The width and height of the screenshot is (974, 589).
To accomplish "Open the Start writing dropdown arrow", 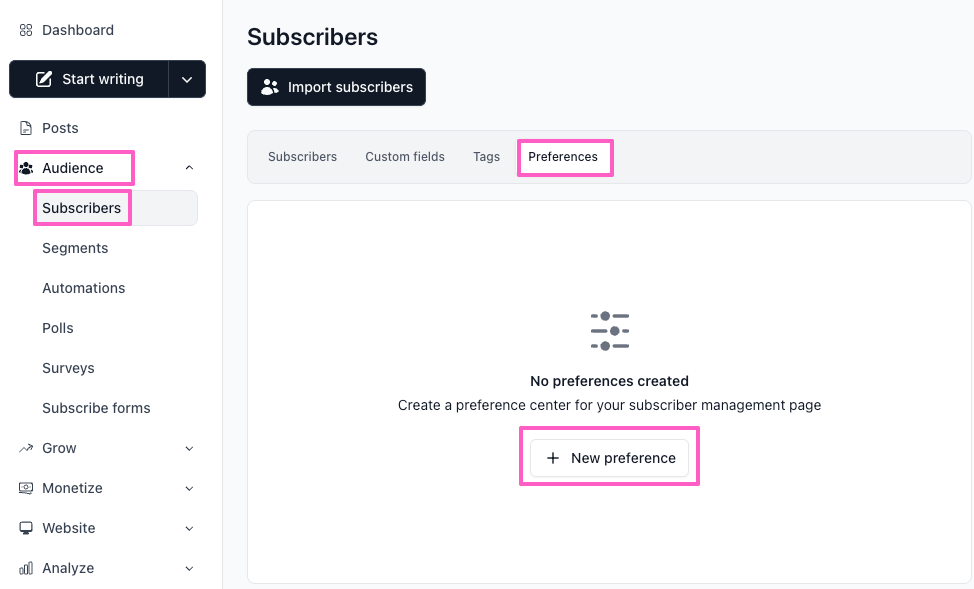I will click(x=187, y=79).
